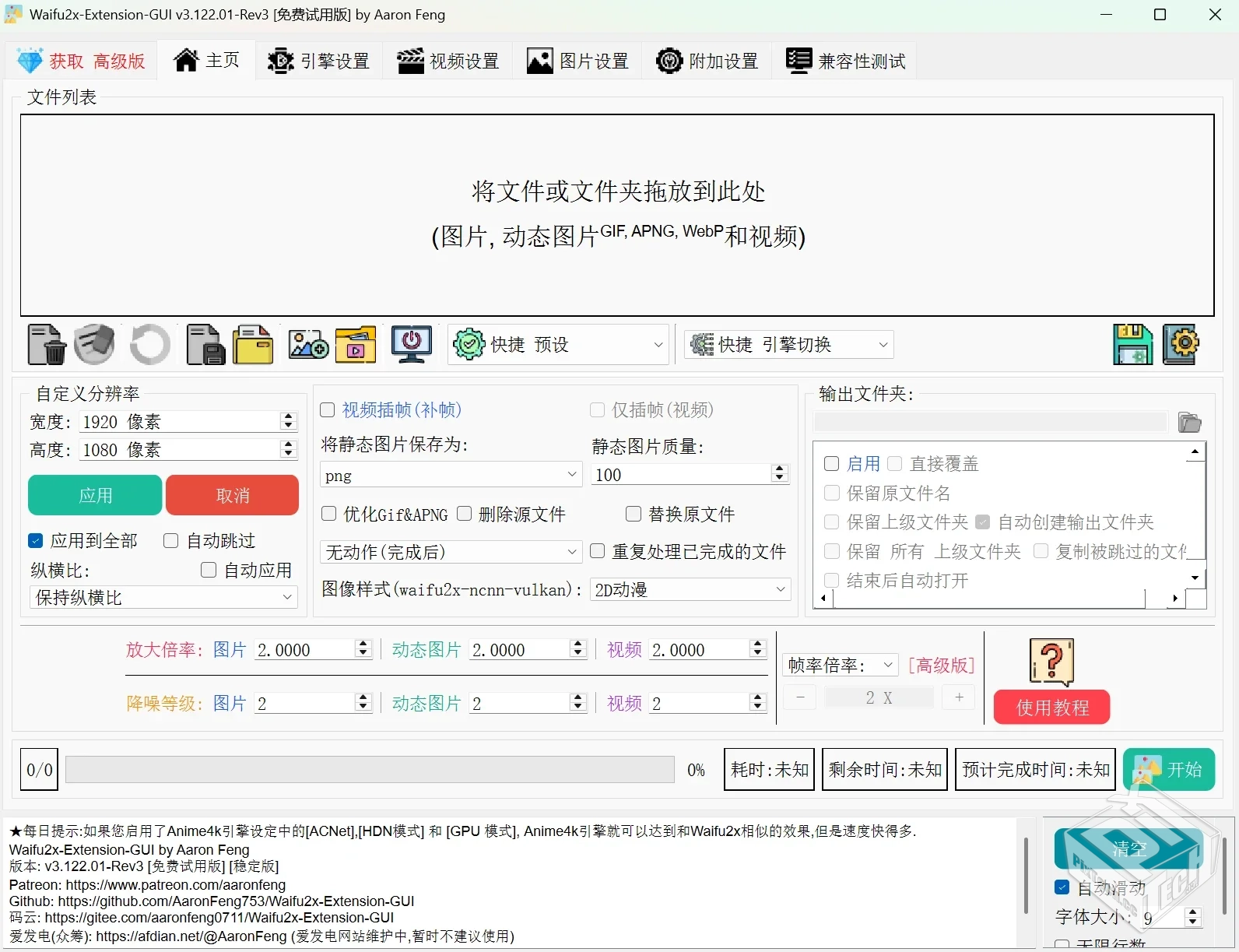Click the remove file trash icon
This screenshot has height=952, width=1239.
click(47, 345)
